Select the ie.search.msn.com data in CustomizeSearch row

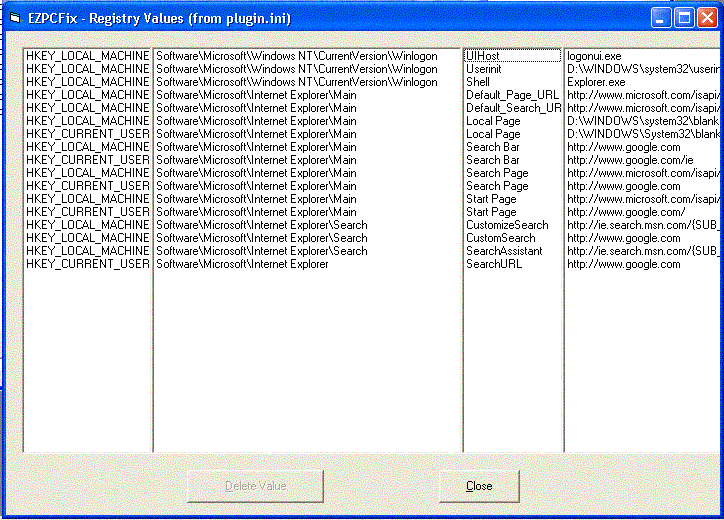[x=643, y=225]
